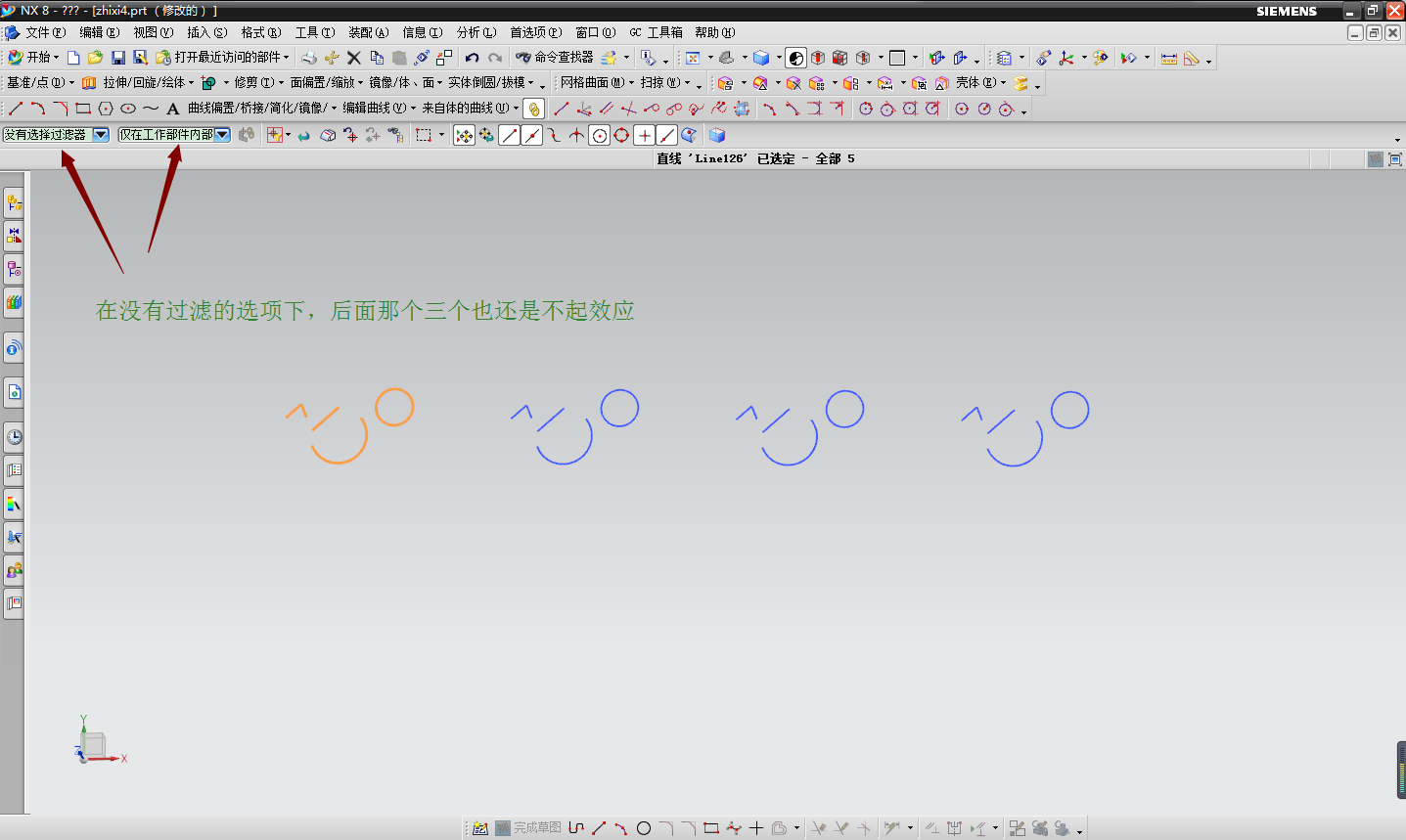Delete selection with the X icon
1406x840 pixels.
click(354, 58)
